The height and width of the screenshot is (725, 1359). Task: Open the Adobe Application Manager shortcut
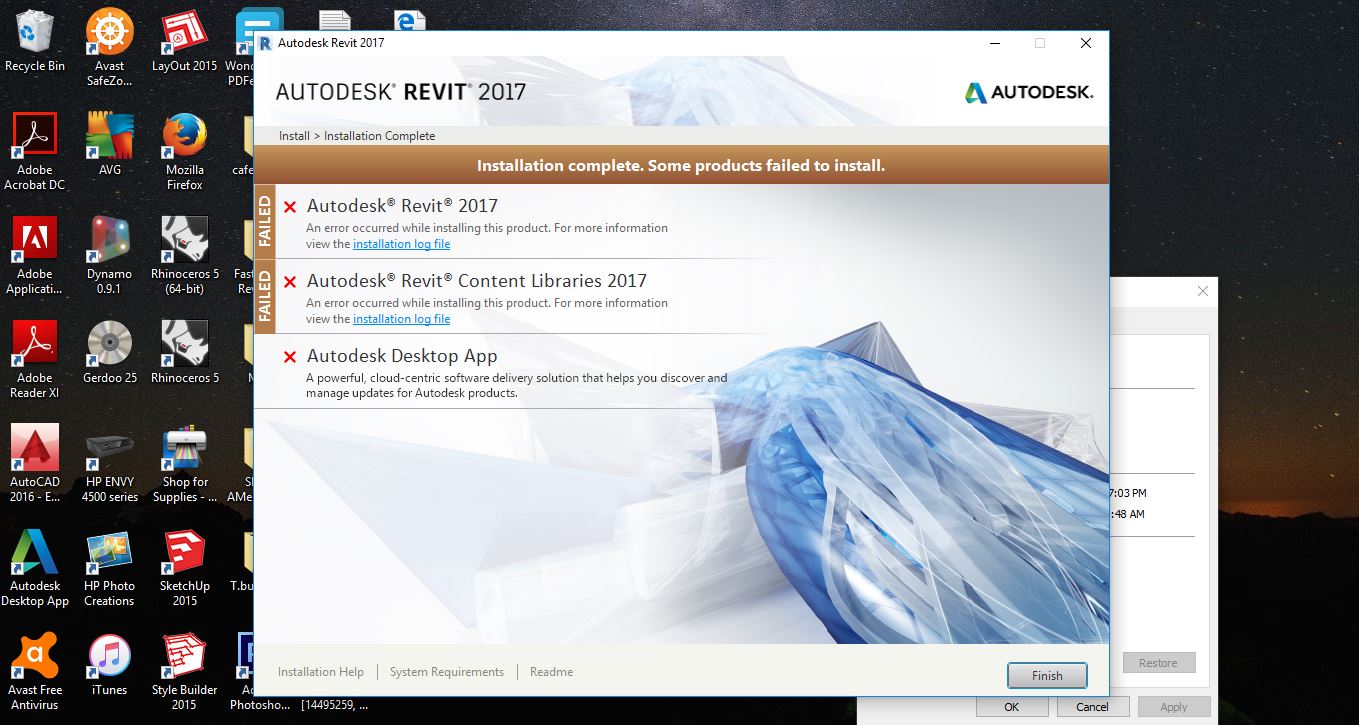(x=35, y=255)
